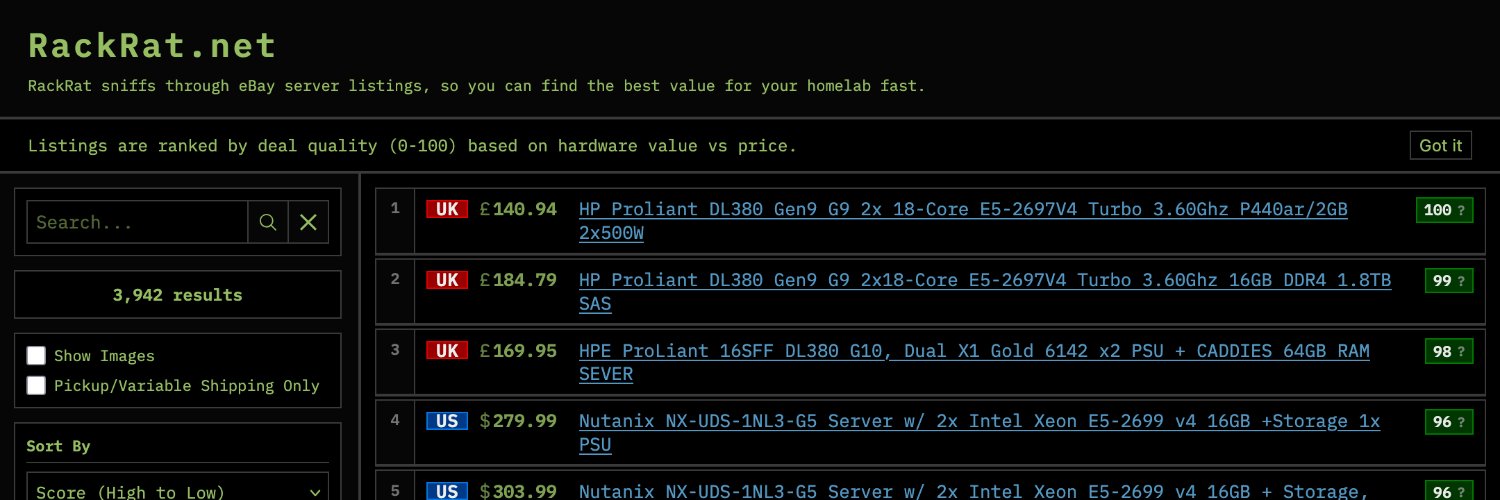
Task: Open the Nutanix listing priced $303.99
Action: 973,491
